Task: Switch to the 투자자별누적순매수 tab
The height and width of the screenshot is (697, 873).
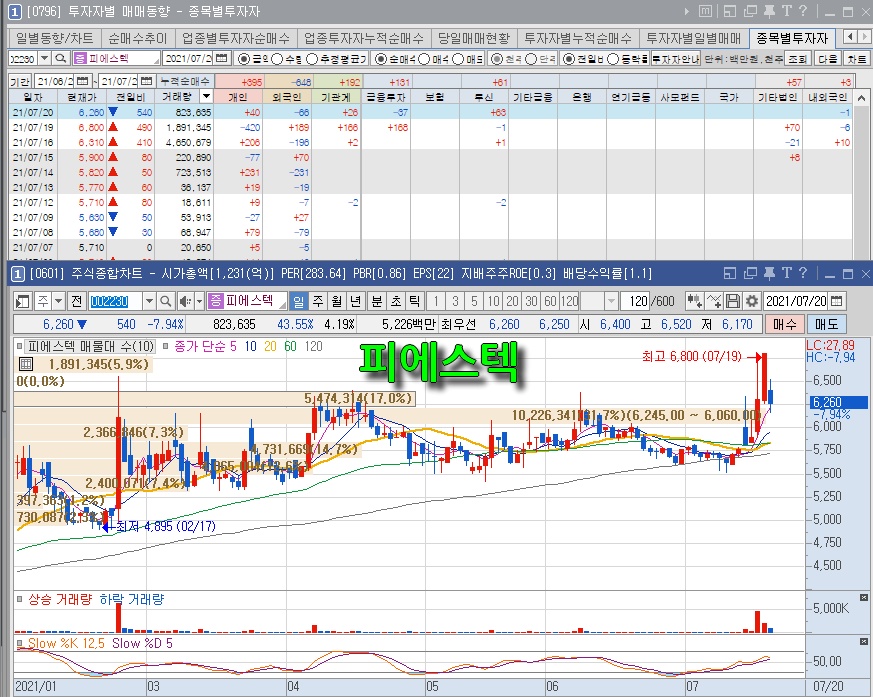Action: tap(578, 38)
